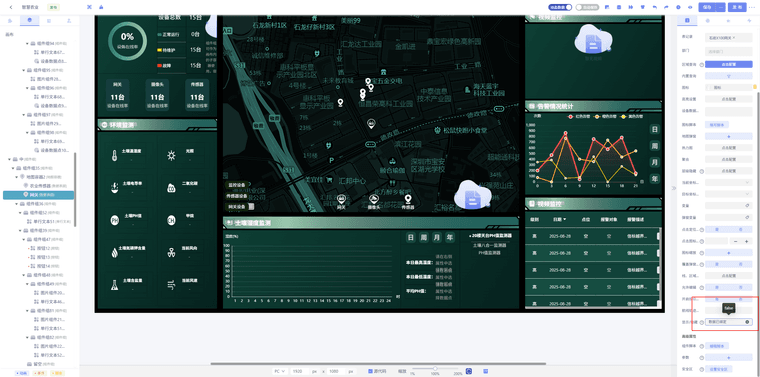Click the undo arrow in top toolbar
This screenshot has width=760, height=377.
(655, 7)
